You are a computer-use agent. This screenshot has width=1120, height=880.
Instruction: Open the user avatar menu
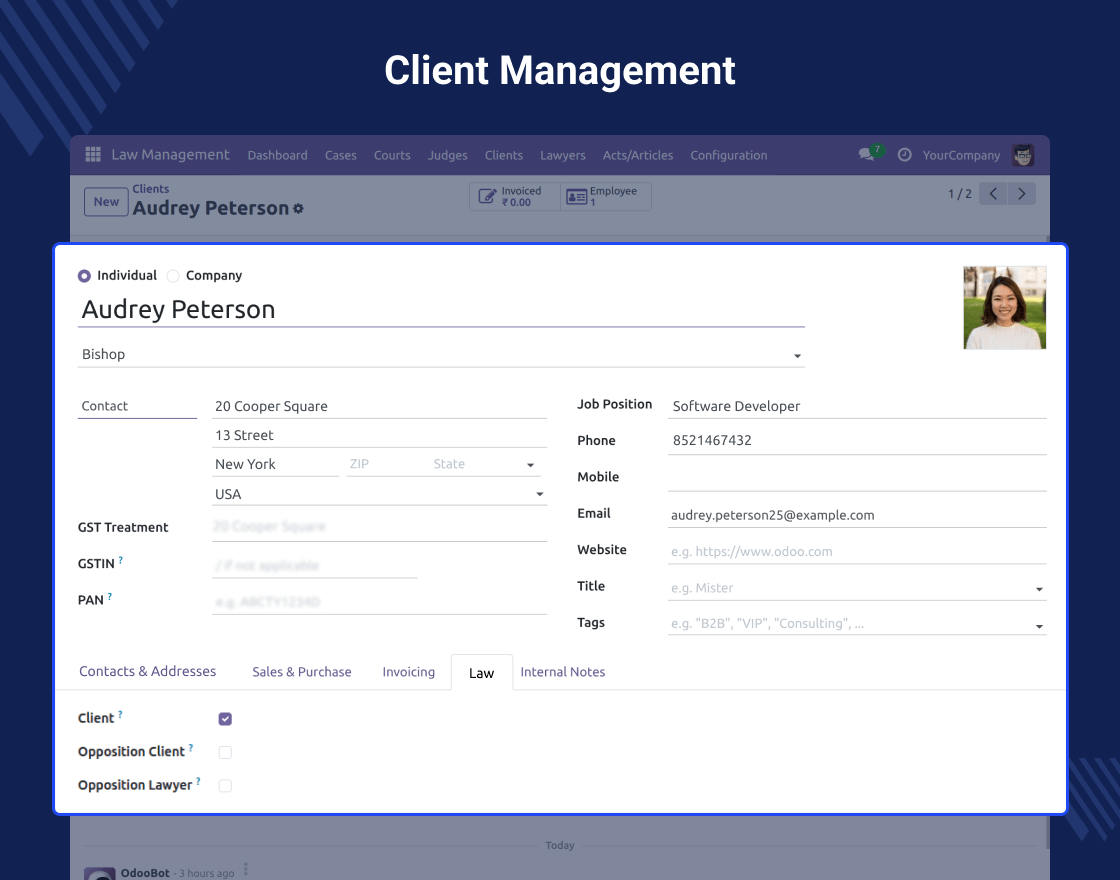point(1023,155)
